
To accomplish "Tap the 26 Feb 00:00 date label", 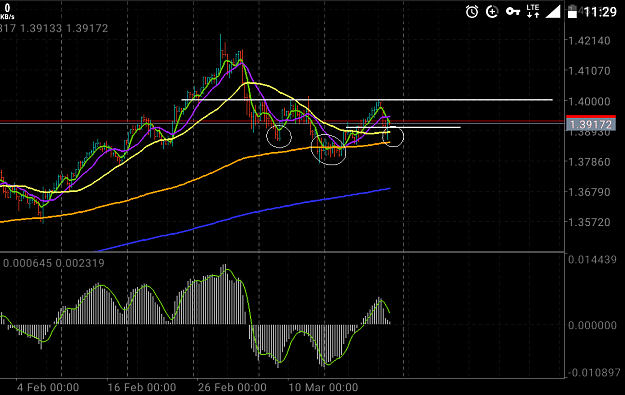I will 232,387.
